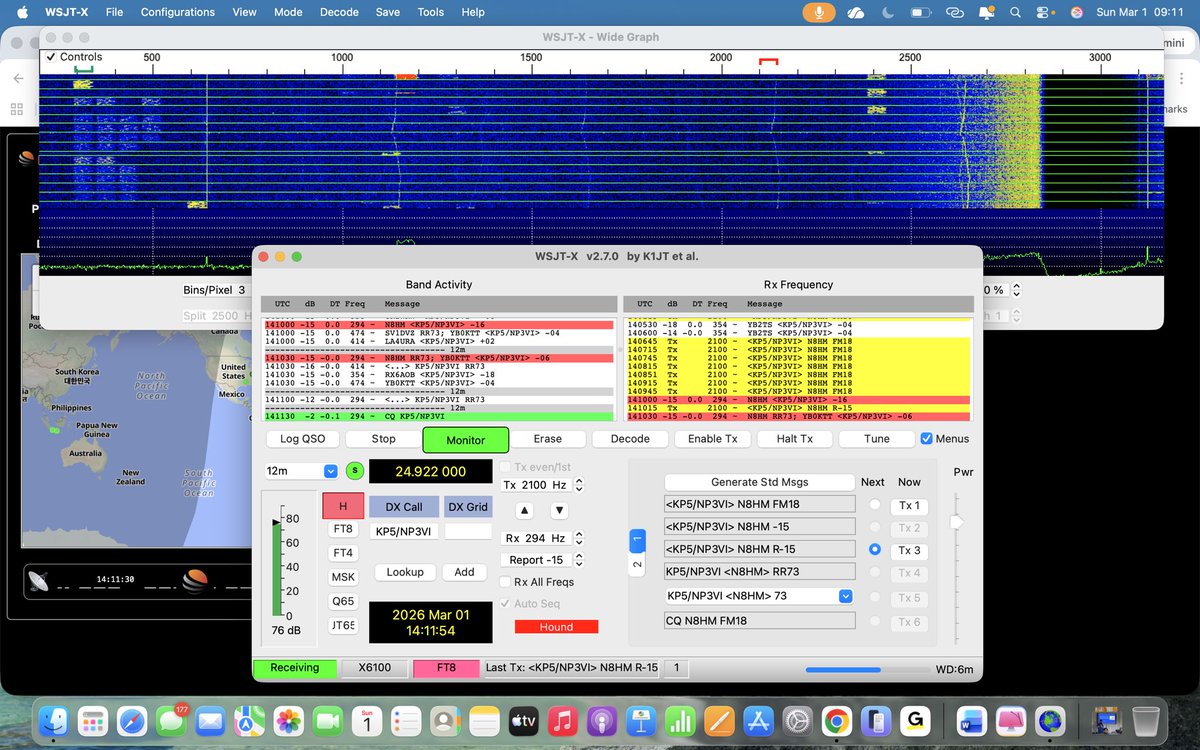Open the Configurations menu

(x=177, y=12)
